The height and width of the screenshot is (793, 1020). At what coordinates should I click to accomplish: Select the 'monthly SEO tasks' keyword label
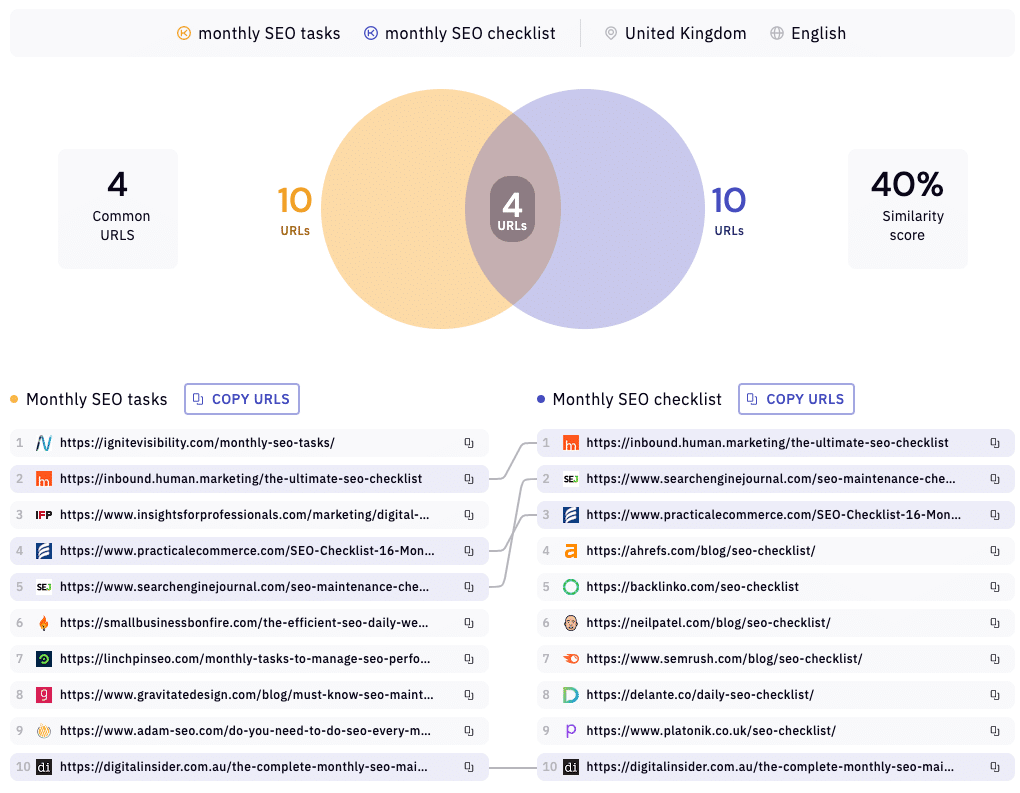[268, 33]
